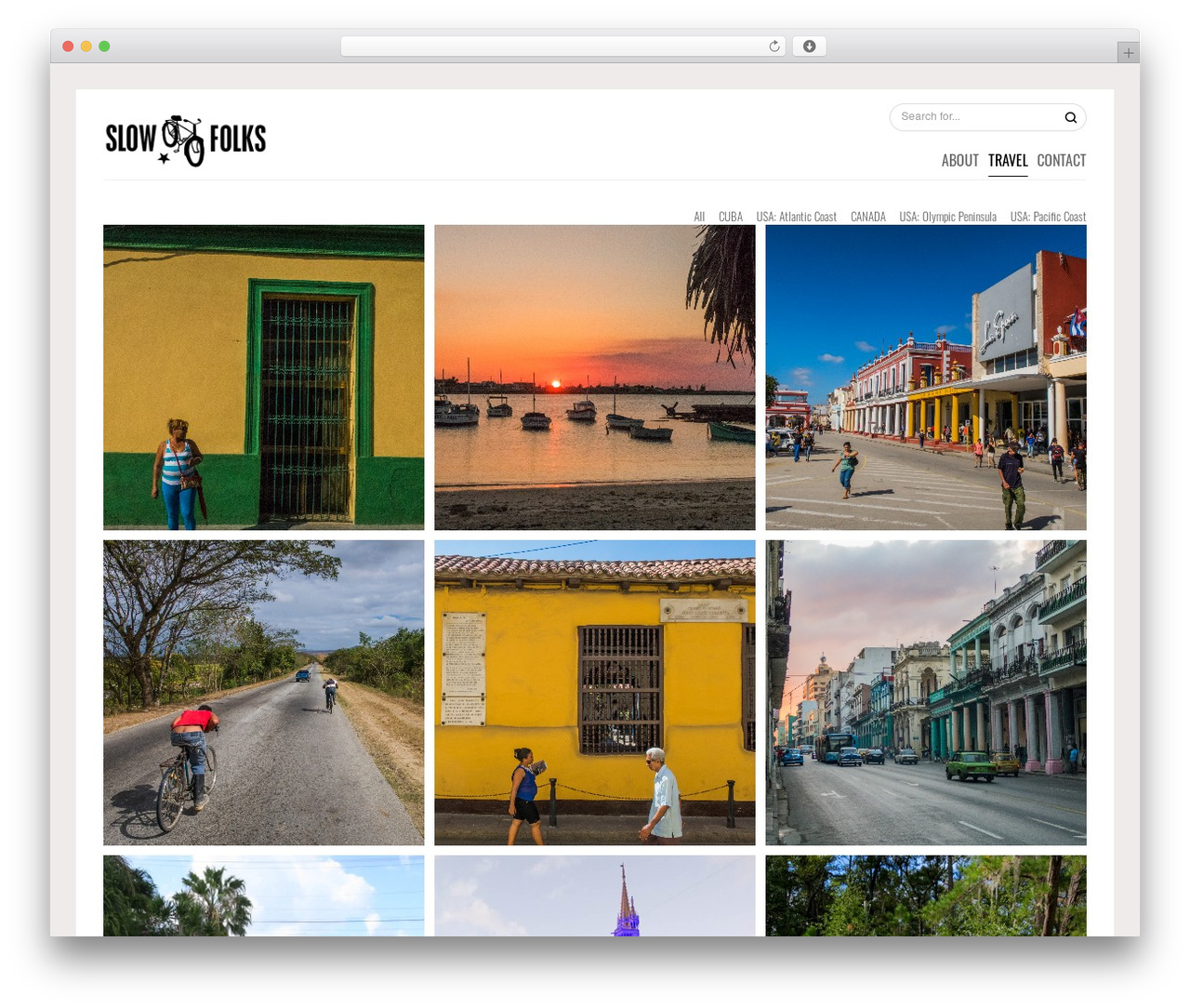Screen dimensions: 1190x1008
Task: Open photo of cyclist on country road
Action: point(264,693)
